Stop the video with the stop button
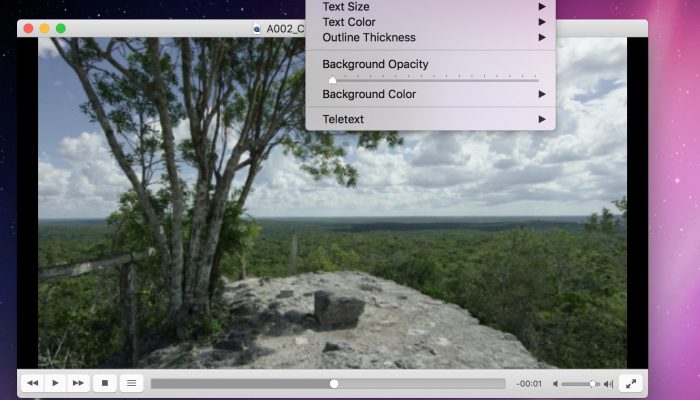The width and height of the screenshot is (700, 400). [x=105, y=383]
